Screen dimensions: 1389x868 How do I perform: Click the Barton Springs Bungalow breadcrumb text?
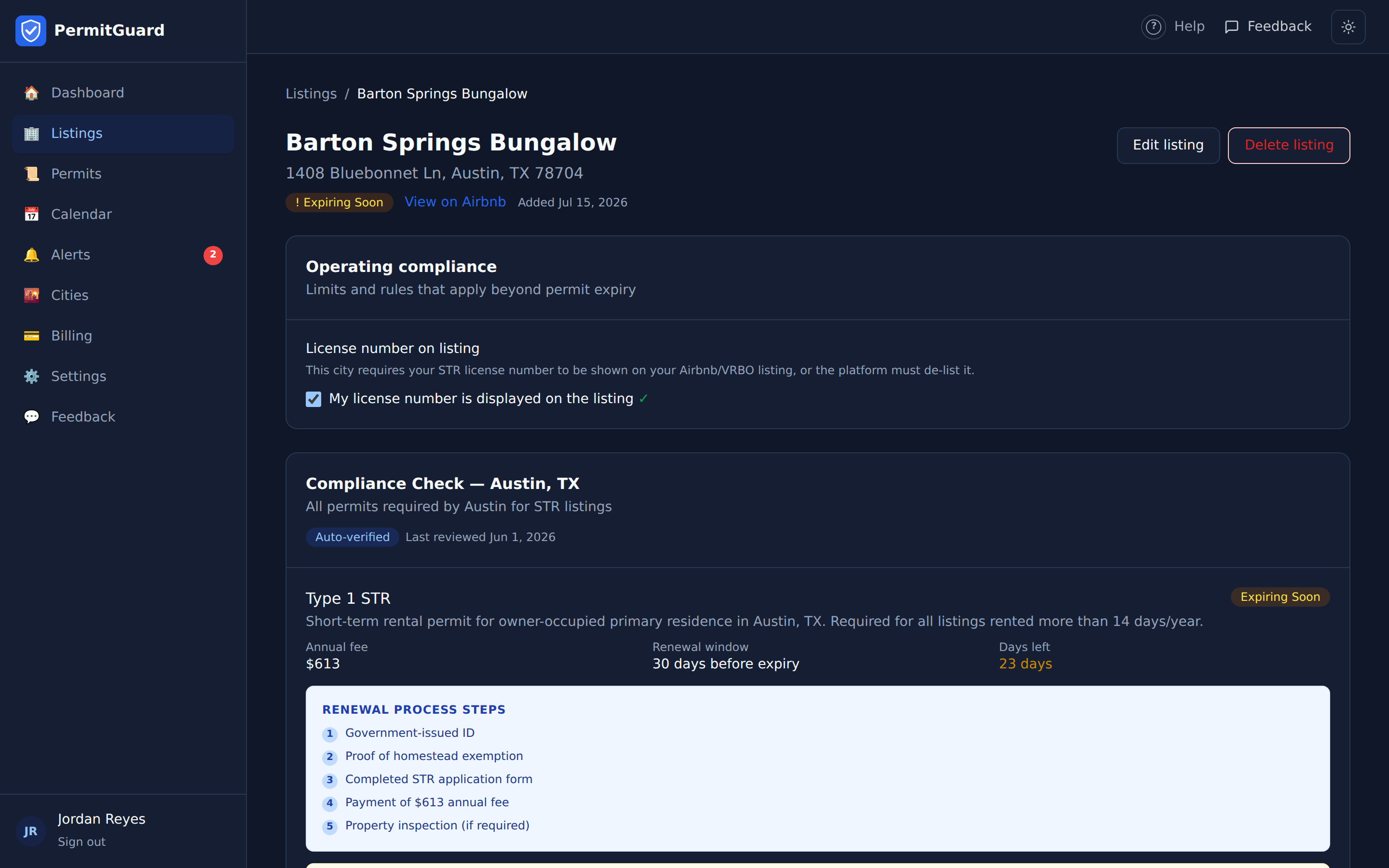[442, 94]
